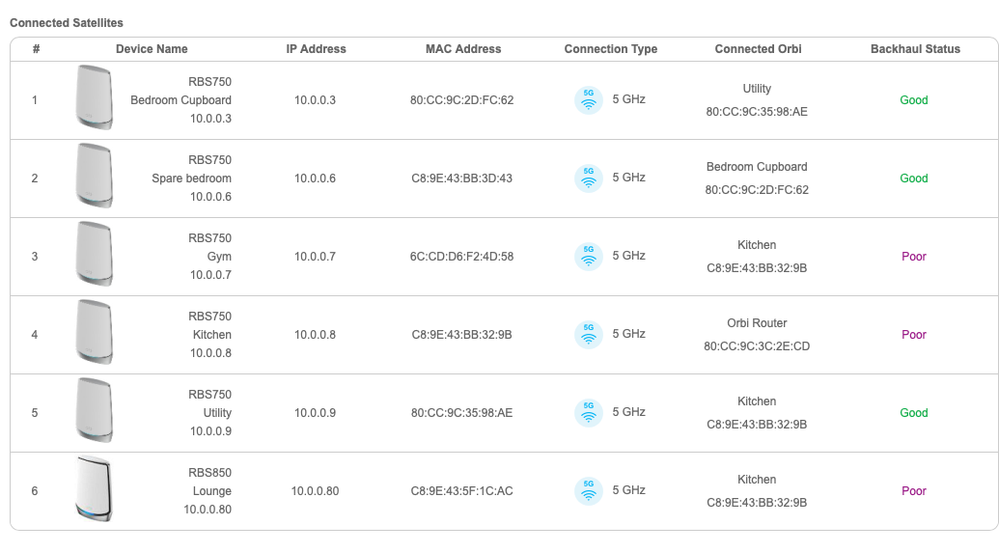Screen dimensions: 999x551
Task: Click the 5G Wi-Fi icon in Utility row
Action: coord(589,412)
